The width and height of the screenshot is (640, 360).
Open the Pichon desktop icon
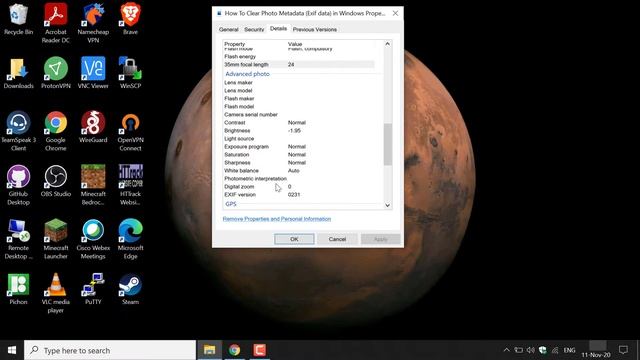[18, 289]
